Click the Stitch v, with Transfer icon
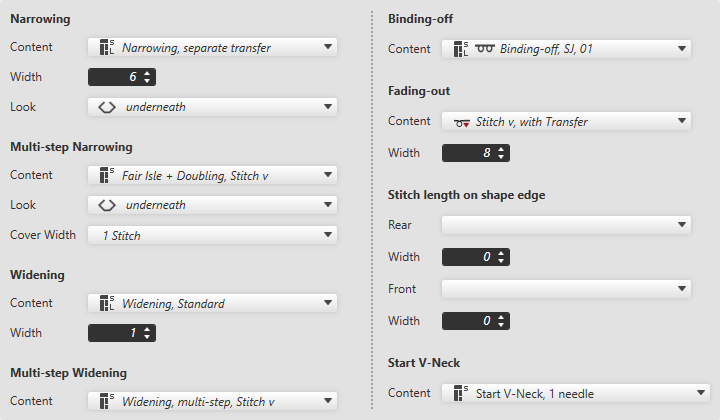Viewport: 720px width, 420px height. point(460,122)
